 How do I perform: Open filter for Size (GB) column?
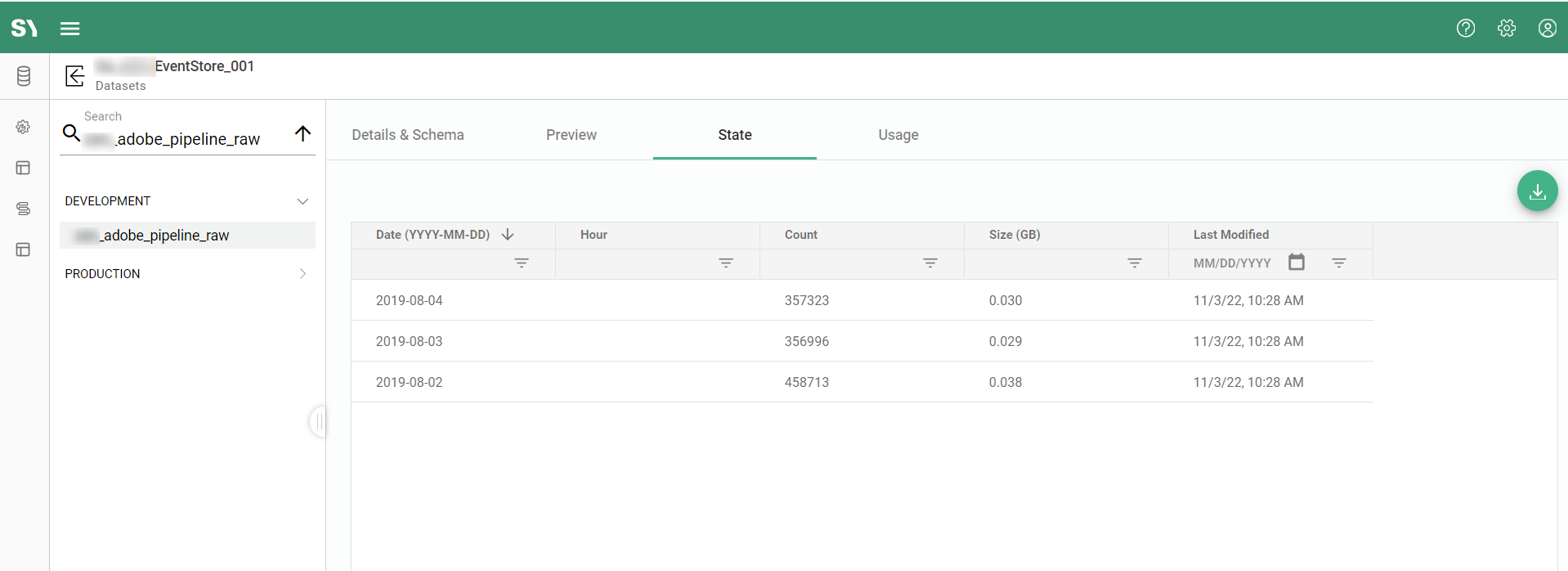[1135, 263]
